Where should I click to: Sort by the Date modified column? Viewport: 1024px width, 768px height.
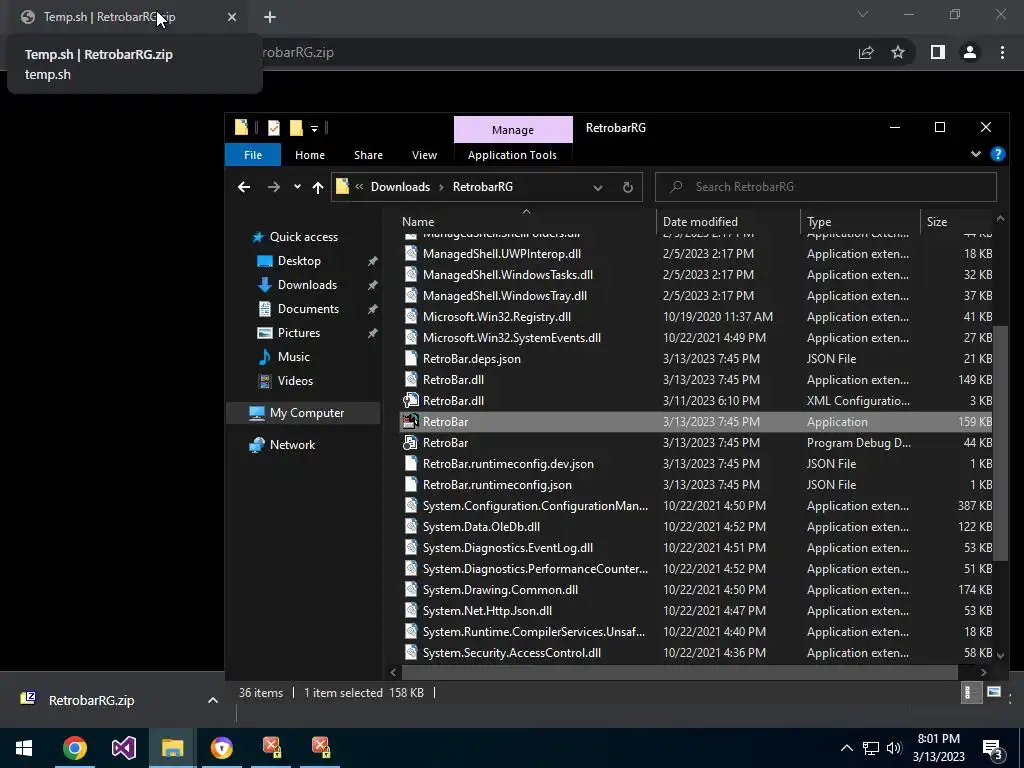point(728,221)
